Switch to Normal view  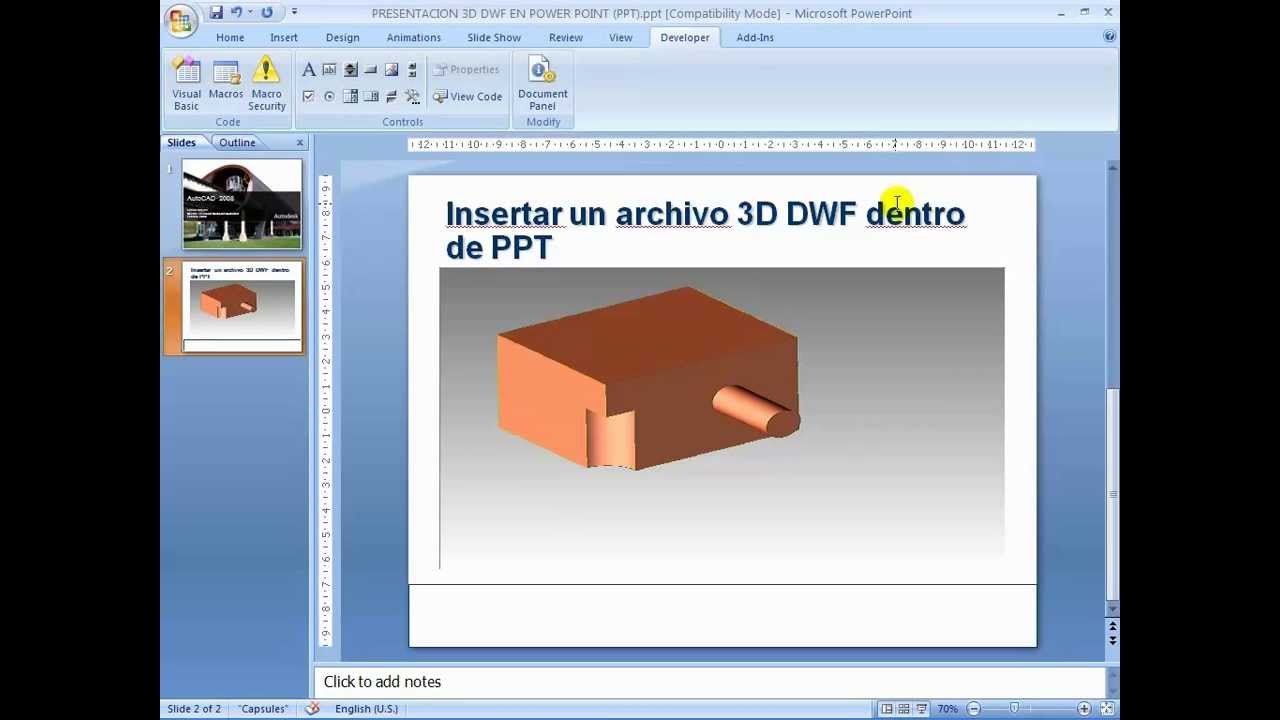887,708
